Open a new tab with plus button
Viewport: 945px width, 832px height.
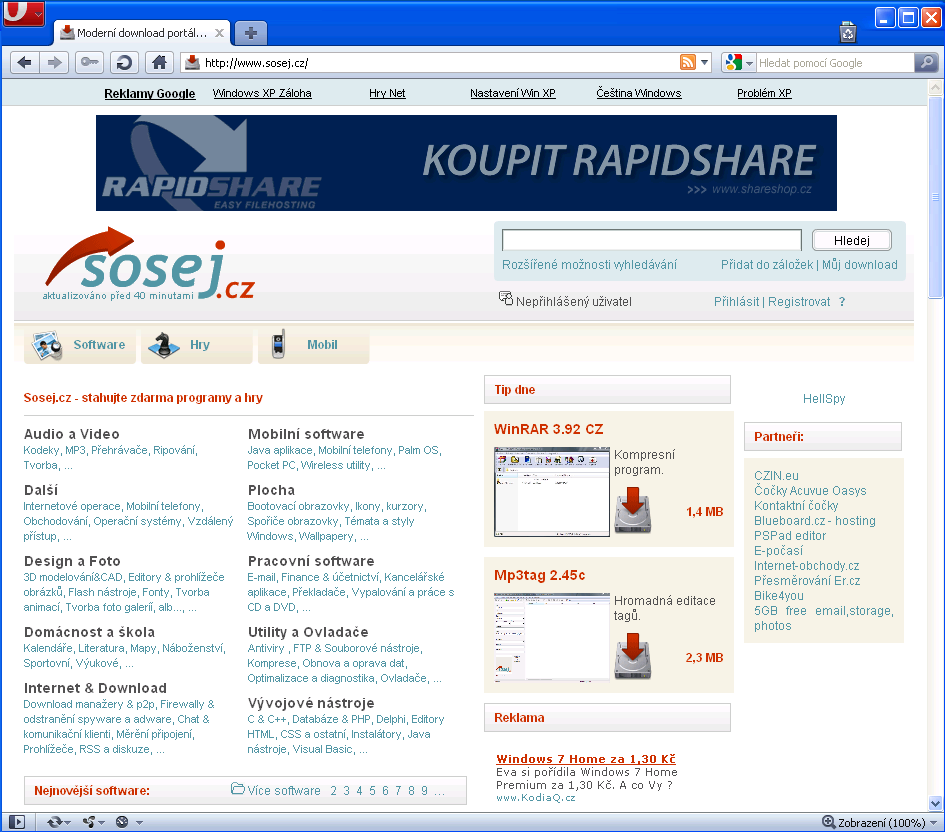pyautogui.click(x=251, y=33)
